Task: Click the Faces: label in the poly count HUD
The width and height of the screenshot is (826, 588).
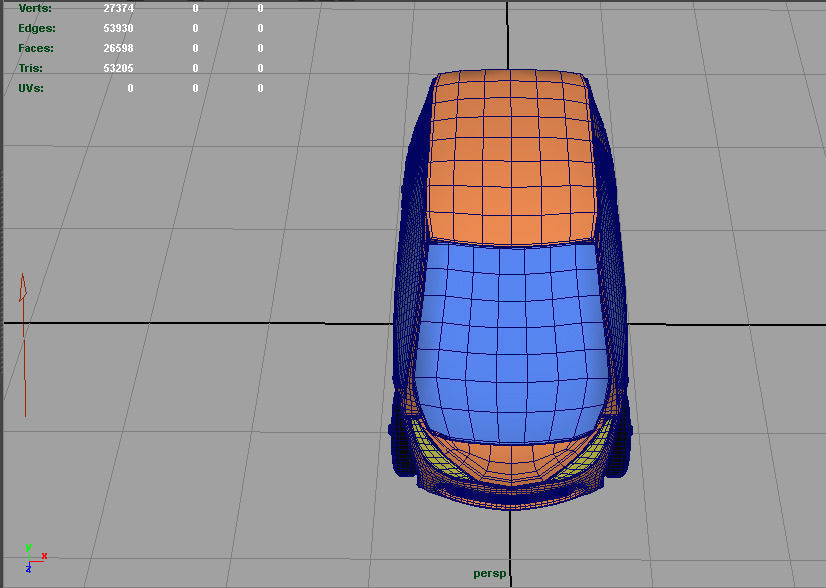Action: tap(36, 48)
